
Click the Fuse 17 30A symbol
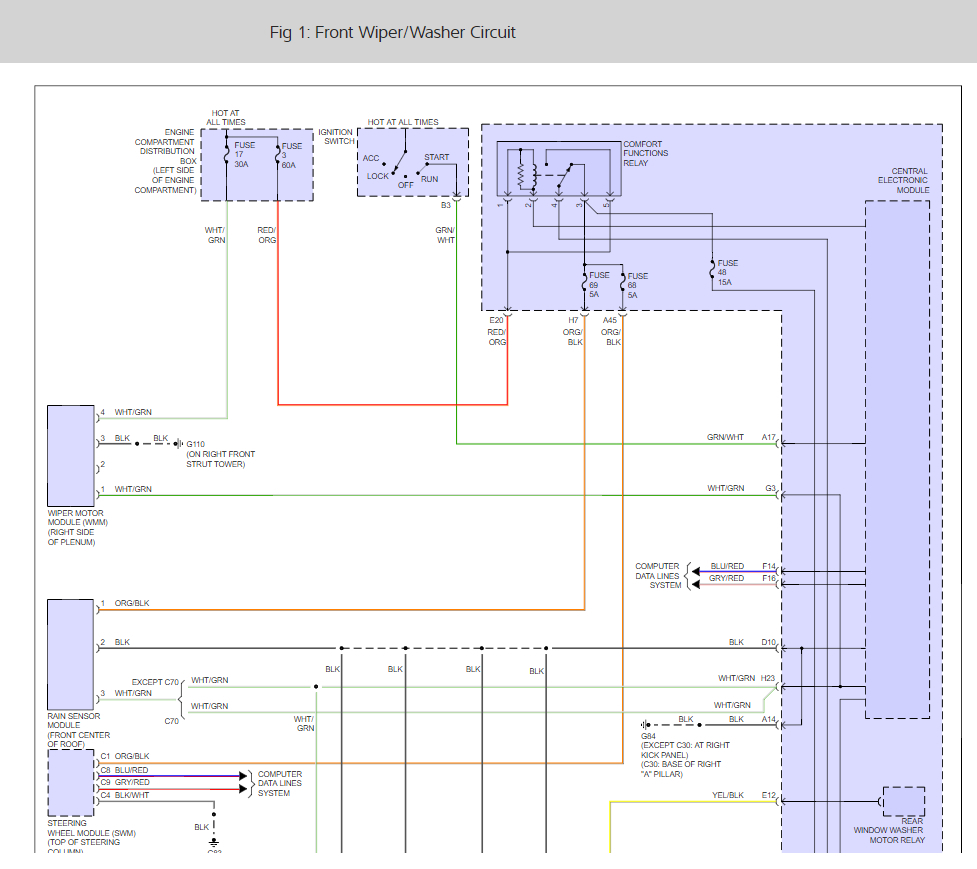click(x=227, y=156)
